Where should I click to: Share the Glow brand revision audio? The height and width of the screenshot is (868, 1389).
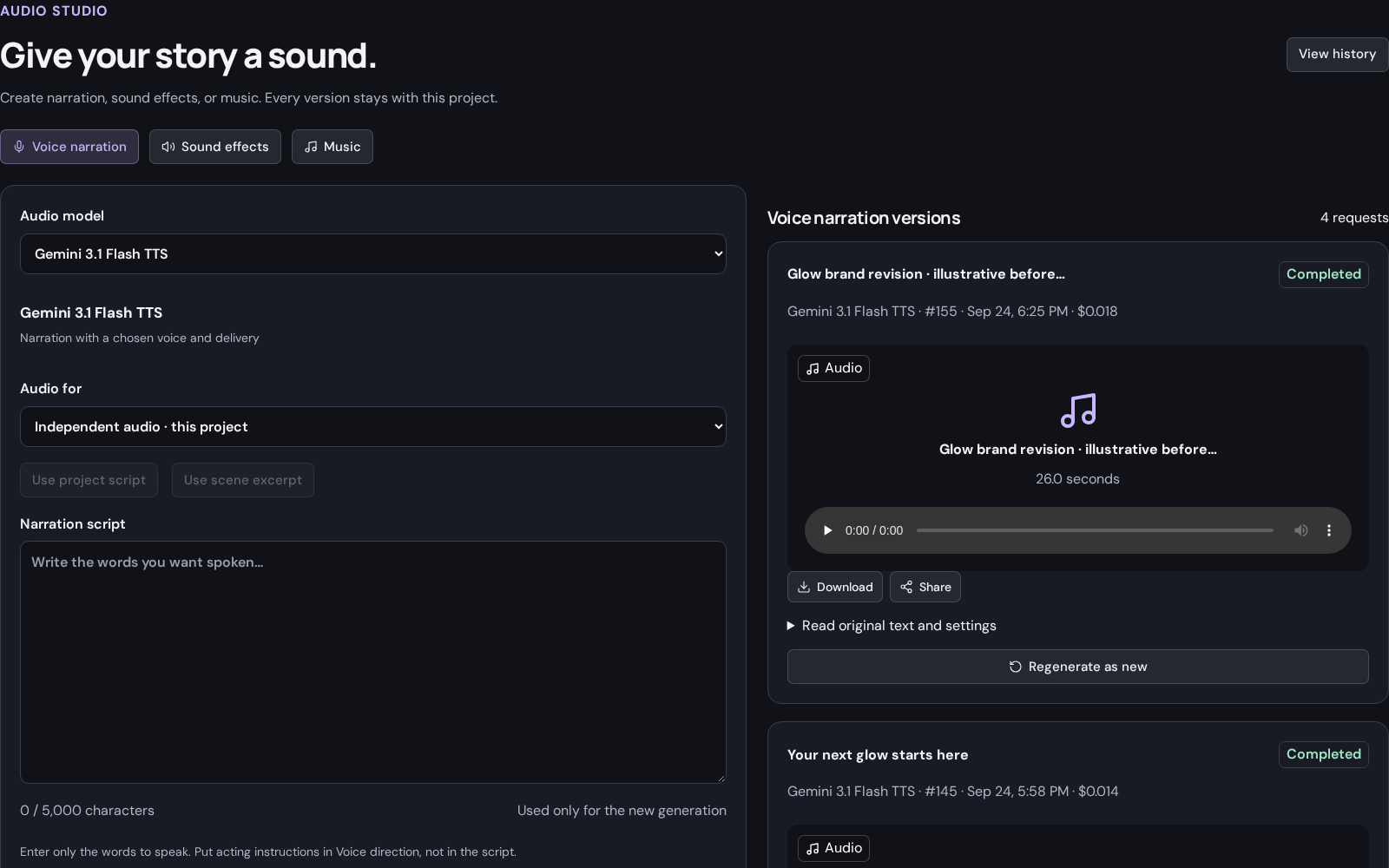pyautogui.click(x=925, y=587)
